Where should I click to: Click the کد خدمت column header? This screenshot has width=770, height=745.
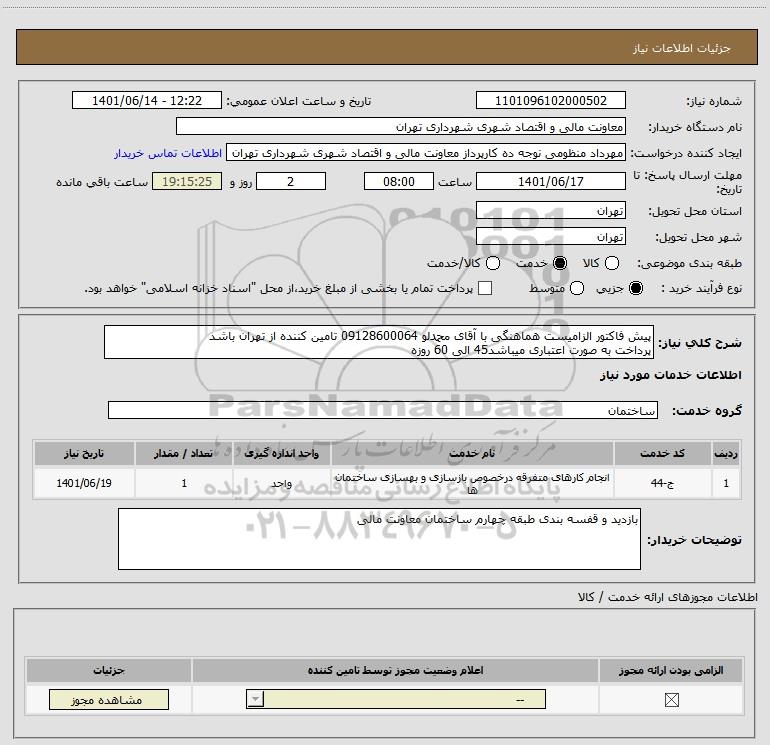point(662,453)
